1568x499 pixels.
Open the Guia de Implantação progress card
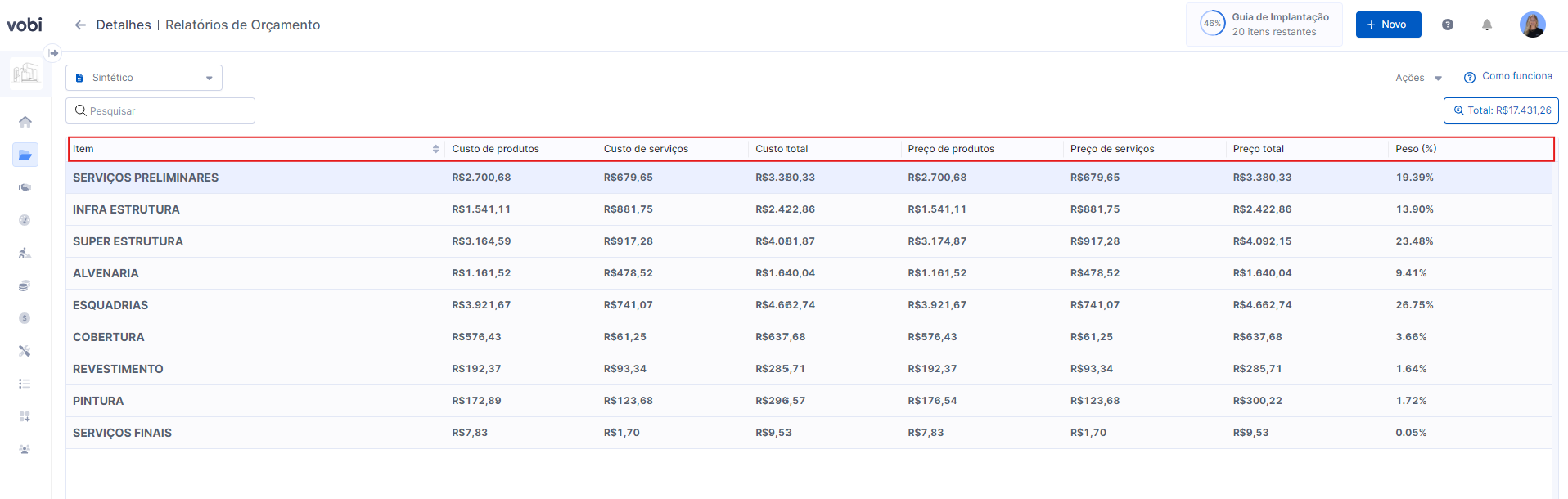tap(1264, 25)
